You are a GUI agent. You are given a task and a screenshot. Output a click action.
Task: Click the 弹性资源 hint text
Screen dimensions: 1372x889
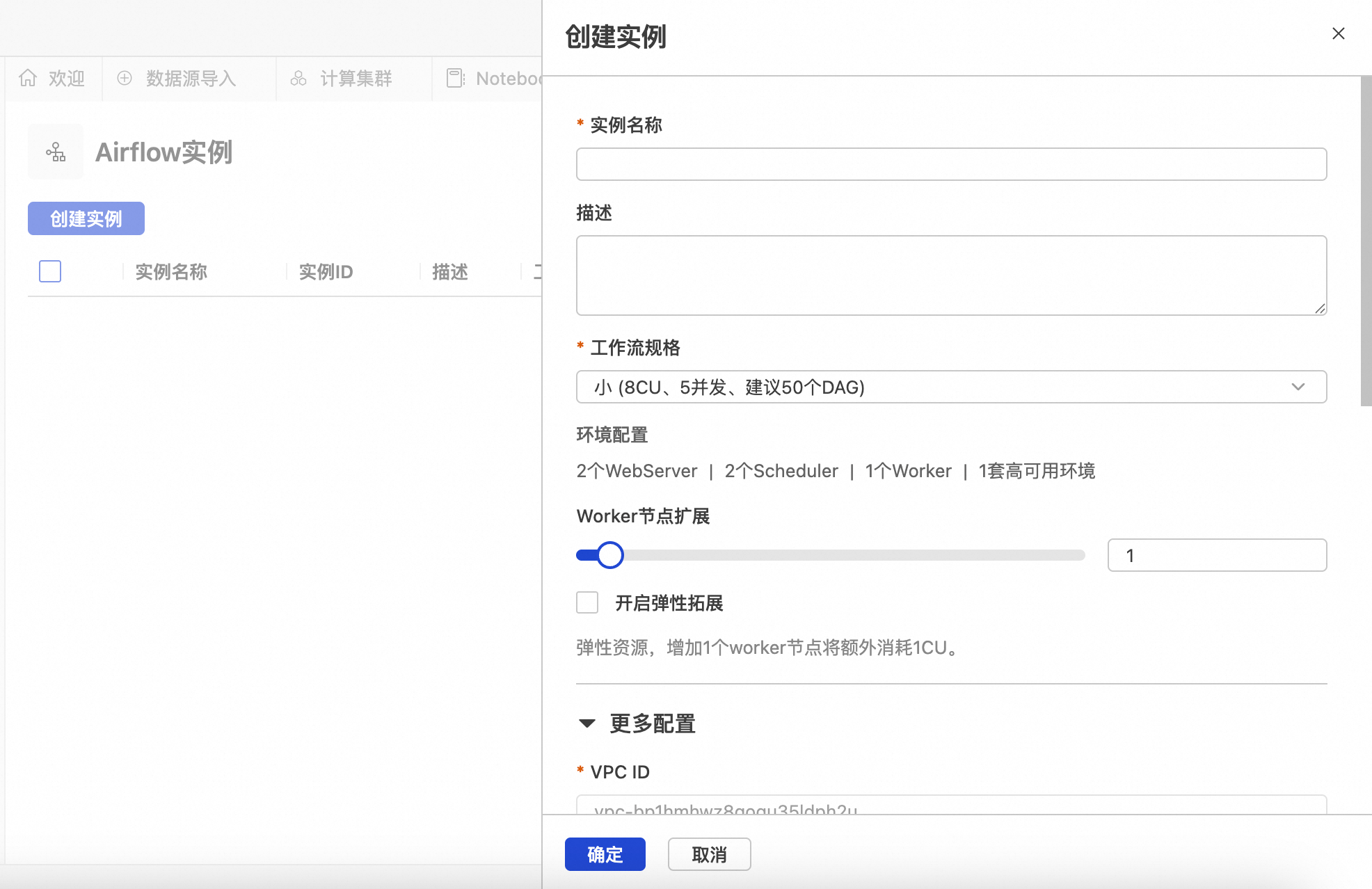[x=769, y=648]
